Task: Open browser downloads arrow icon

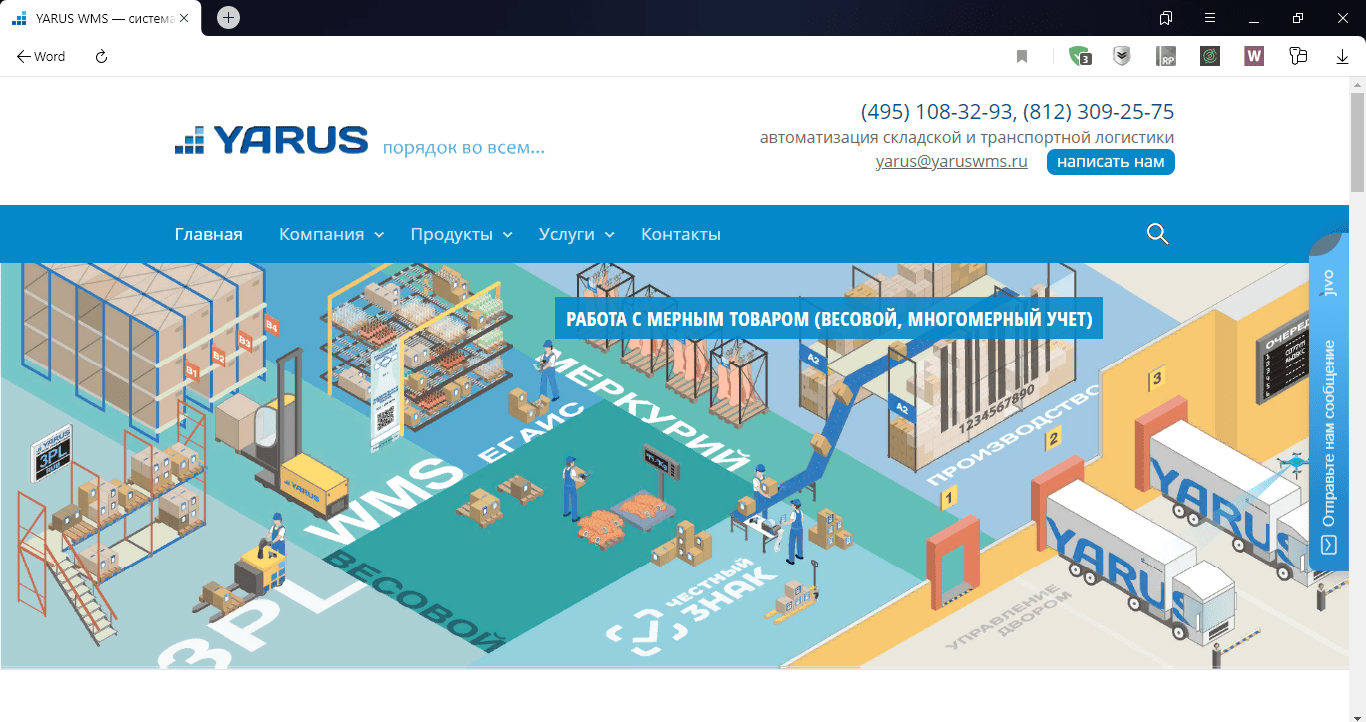Action: point(1342,57)
